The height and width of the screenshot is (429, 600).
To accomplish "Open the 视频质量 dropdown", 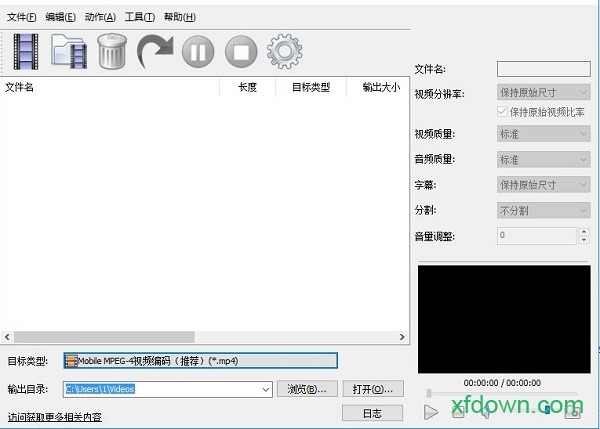I will 543,133.
